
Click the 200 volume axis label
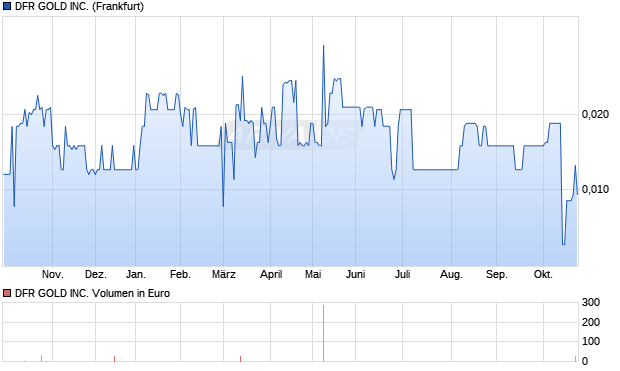coord(591,322)
